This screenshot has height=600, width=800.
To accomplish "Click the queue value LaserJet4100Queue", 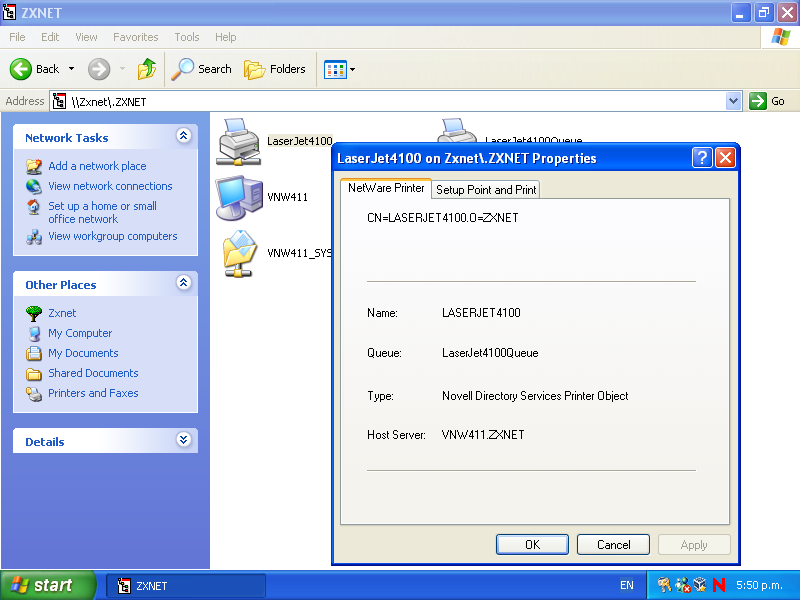I will coord(490,353).
